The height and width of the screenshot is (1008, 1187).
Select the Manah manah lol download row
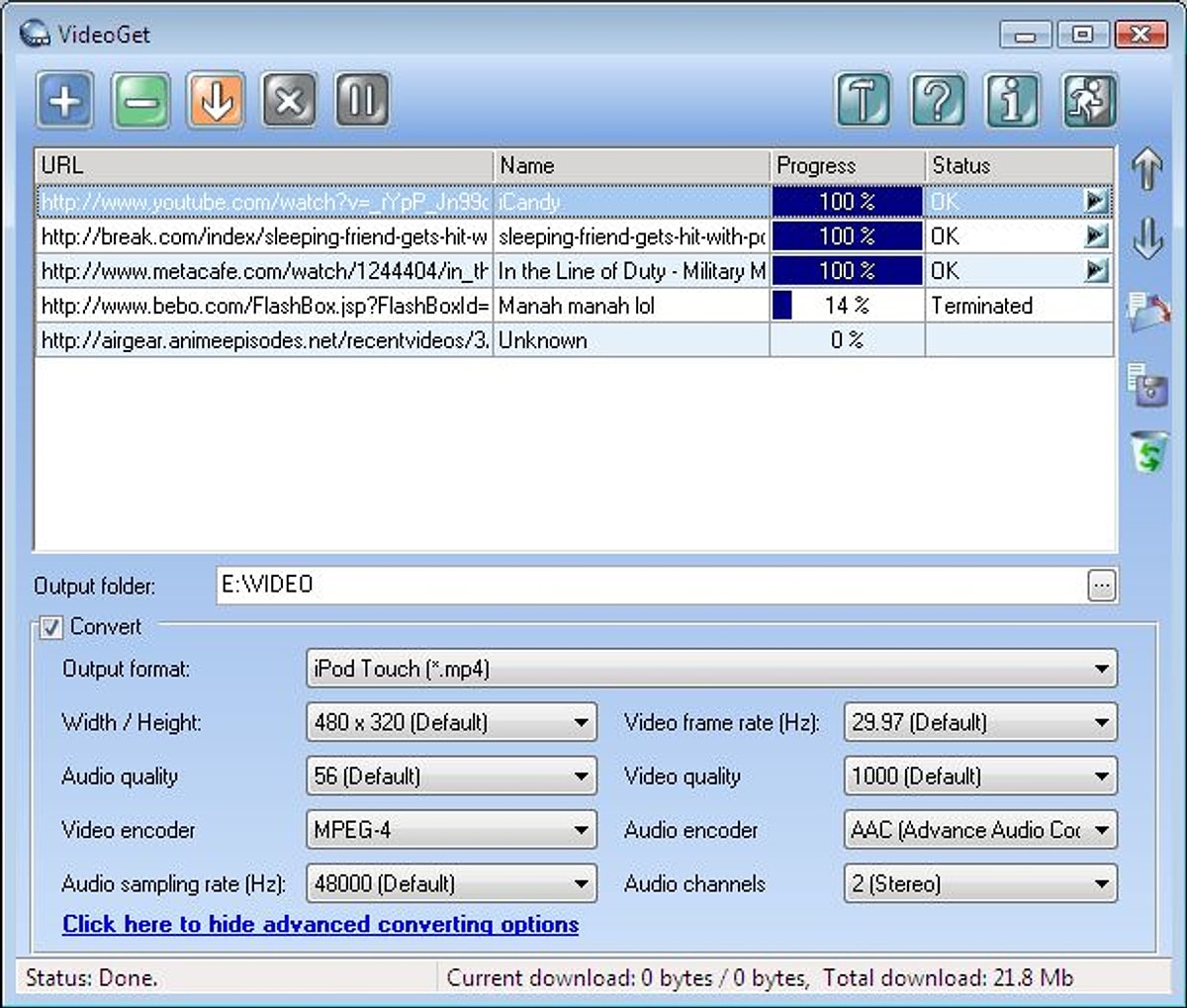click(x=593, y=306)
